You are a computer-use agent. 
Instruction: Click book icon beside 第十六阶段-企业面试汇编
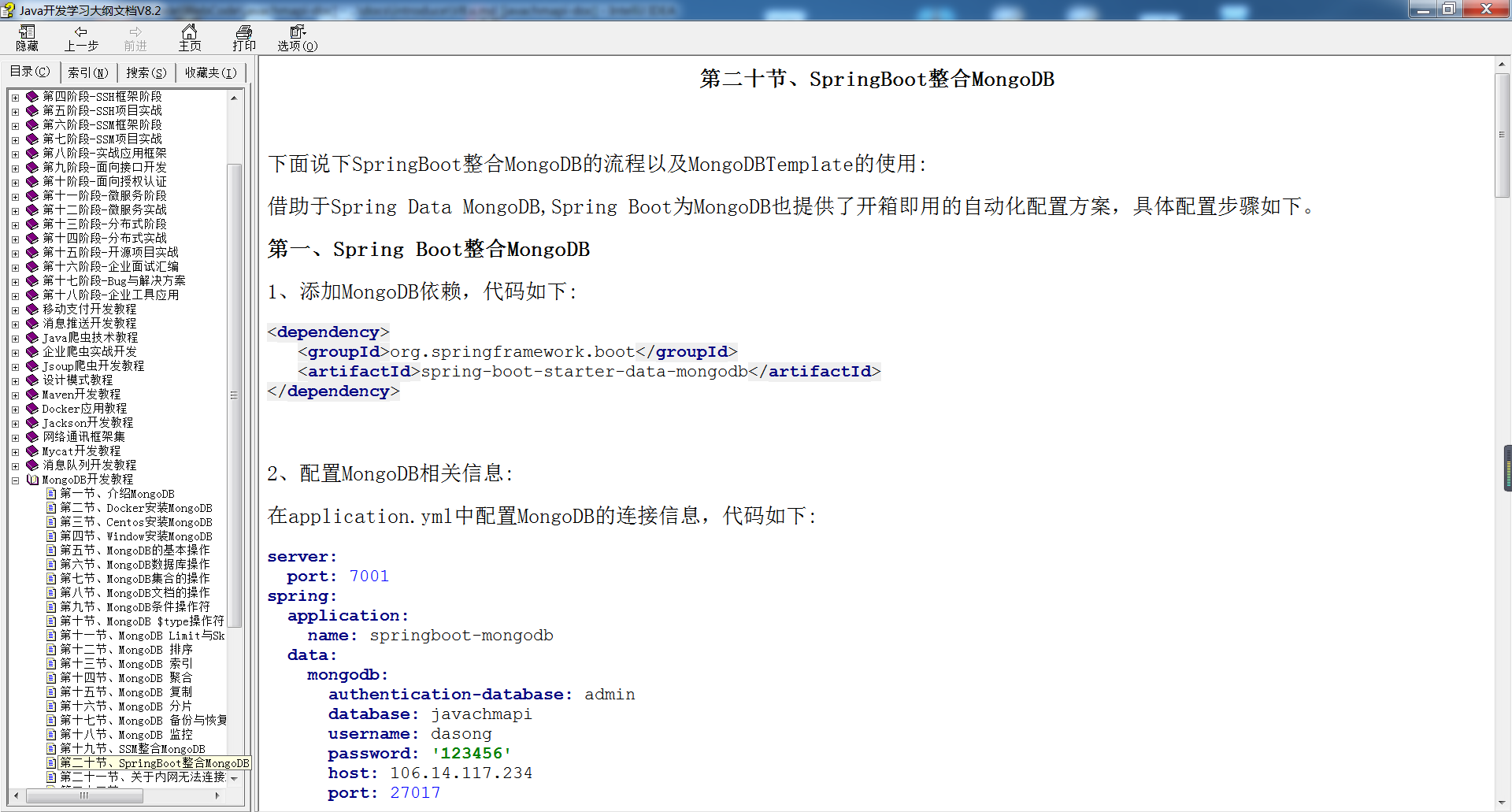[x=32, y=266]
